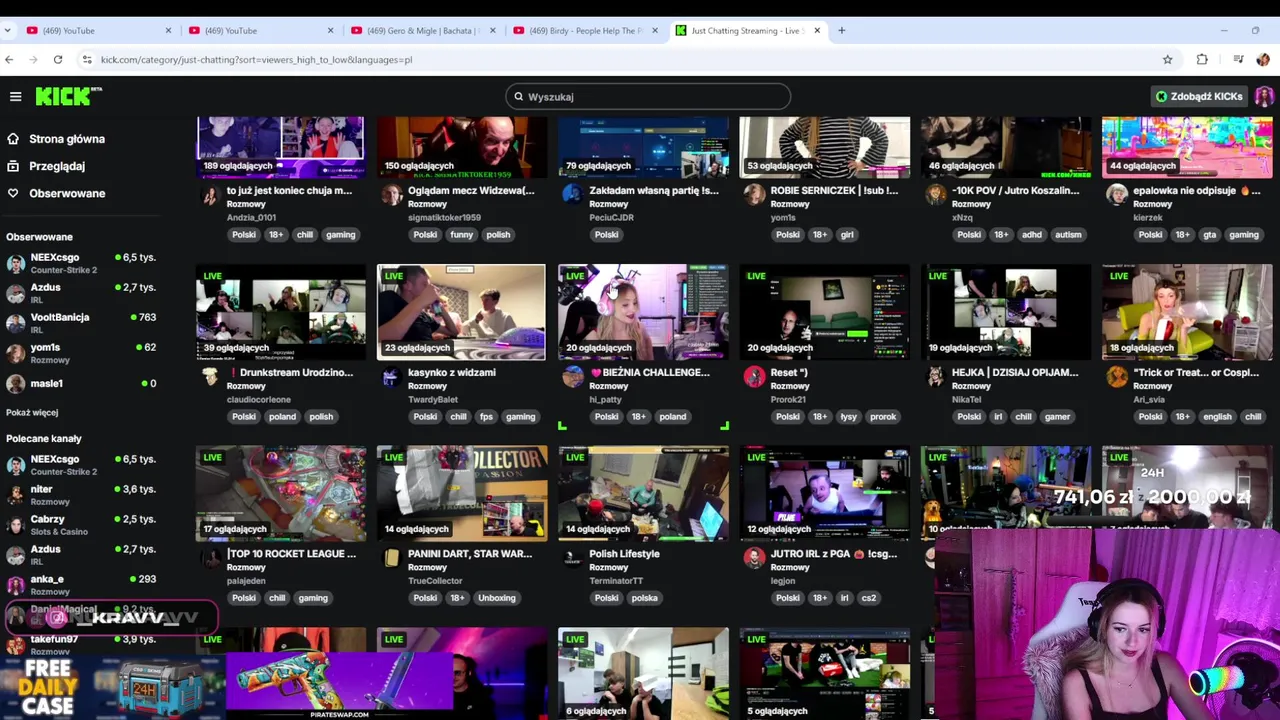
Task: Switch to the first YouTube tab
Action: pos(98,30)
